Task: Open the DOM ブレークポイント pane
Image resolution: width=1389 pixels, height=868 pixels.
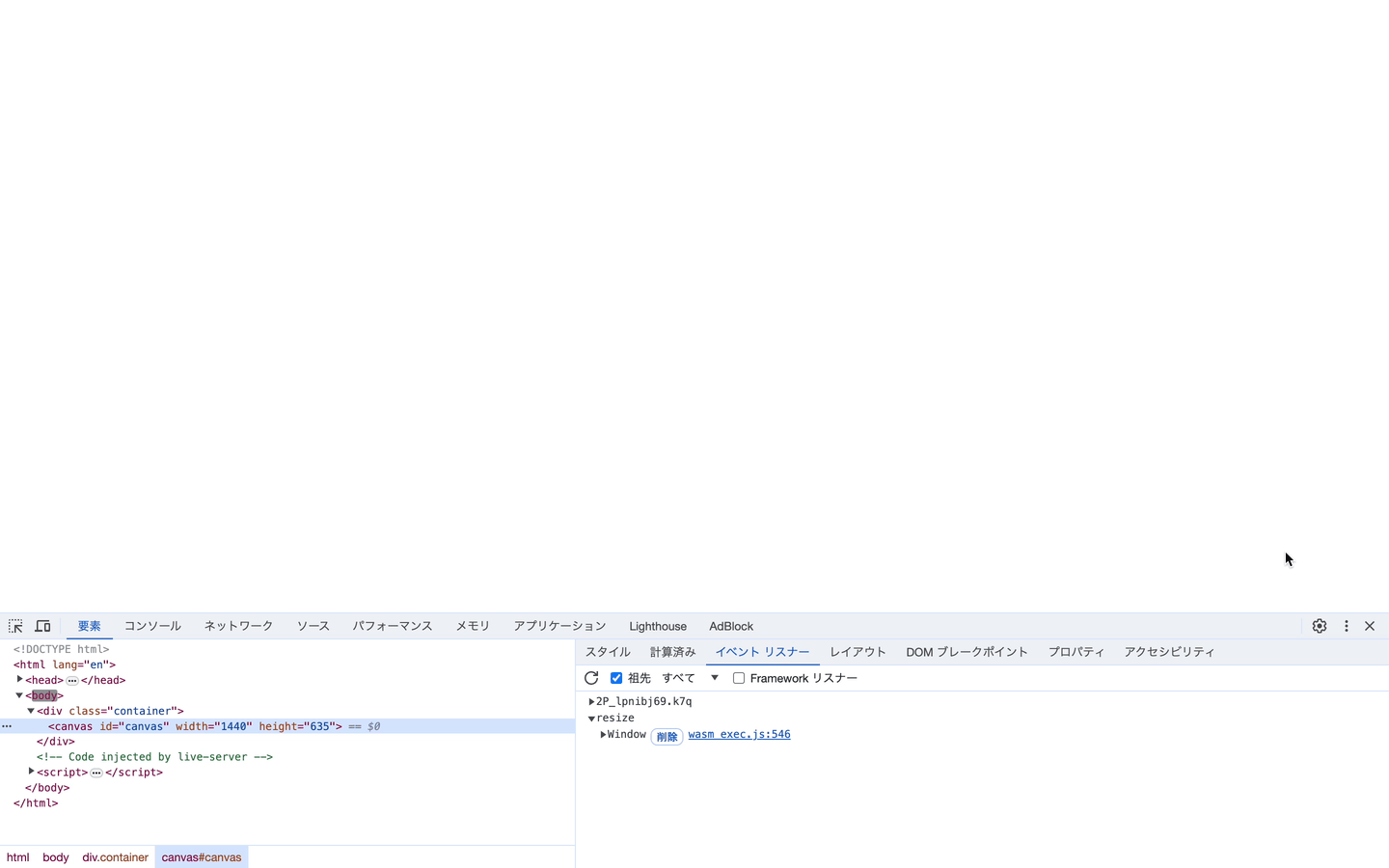Action: click(x=967, y=652)
